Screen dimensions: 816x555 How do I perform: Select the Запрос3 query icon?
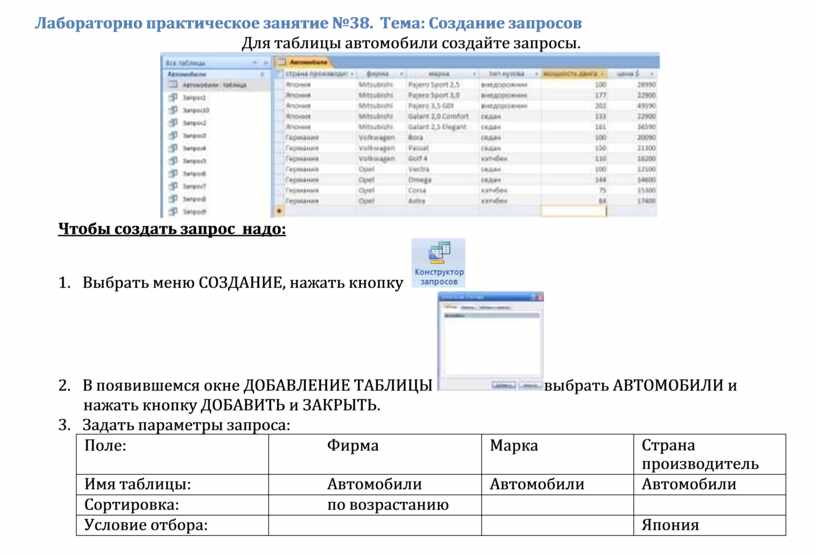[x=173, y=135]
